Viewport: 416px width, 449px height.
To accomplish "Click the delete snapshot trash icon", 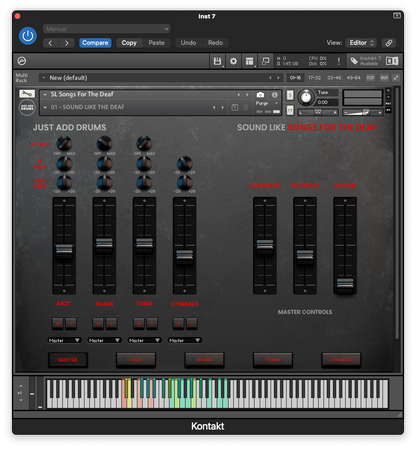I will pos(246,107).
